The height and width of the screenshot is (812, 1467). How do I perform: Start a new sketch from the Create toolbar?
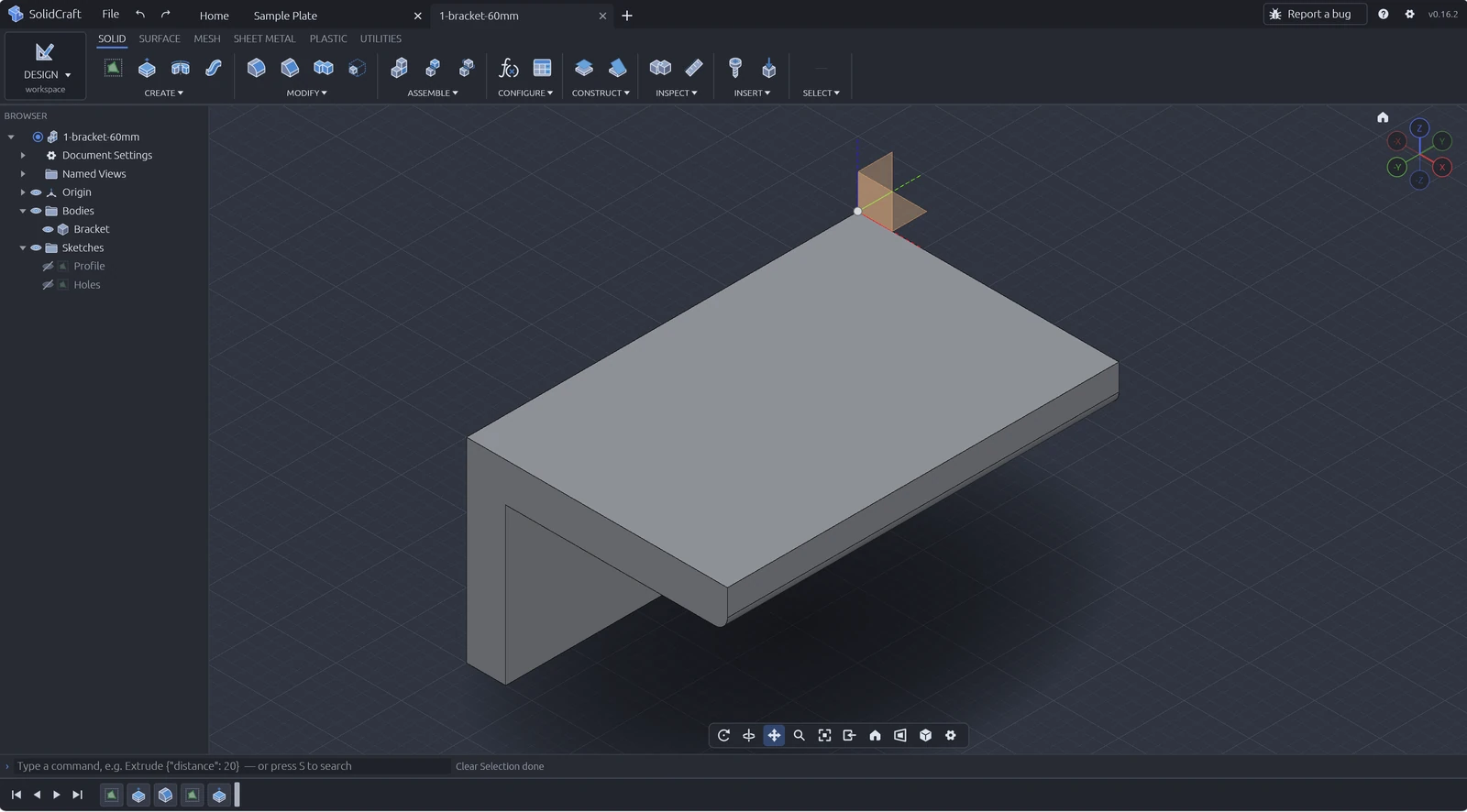tap(113, 68)
